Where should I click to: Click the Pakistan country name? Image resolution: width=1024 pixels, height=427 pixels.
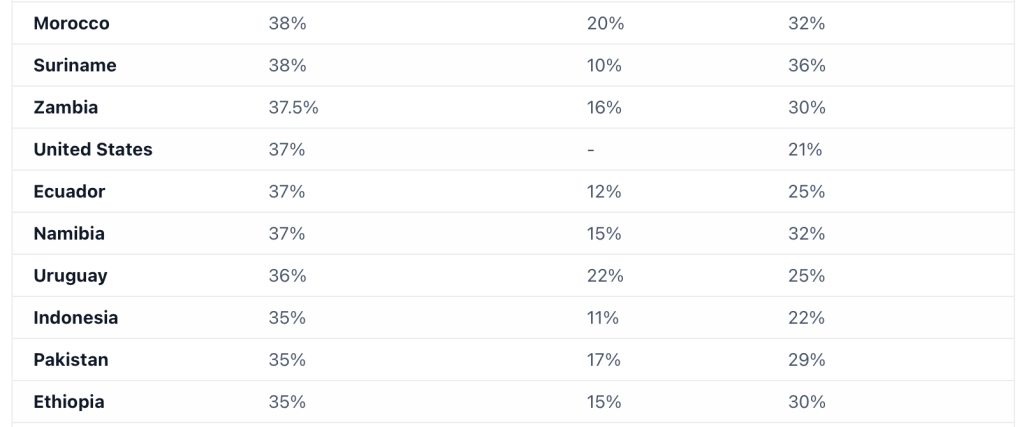(71, 359)
